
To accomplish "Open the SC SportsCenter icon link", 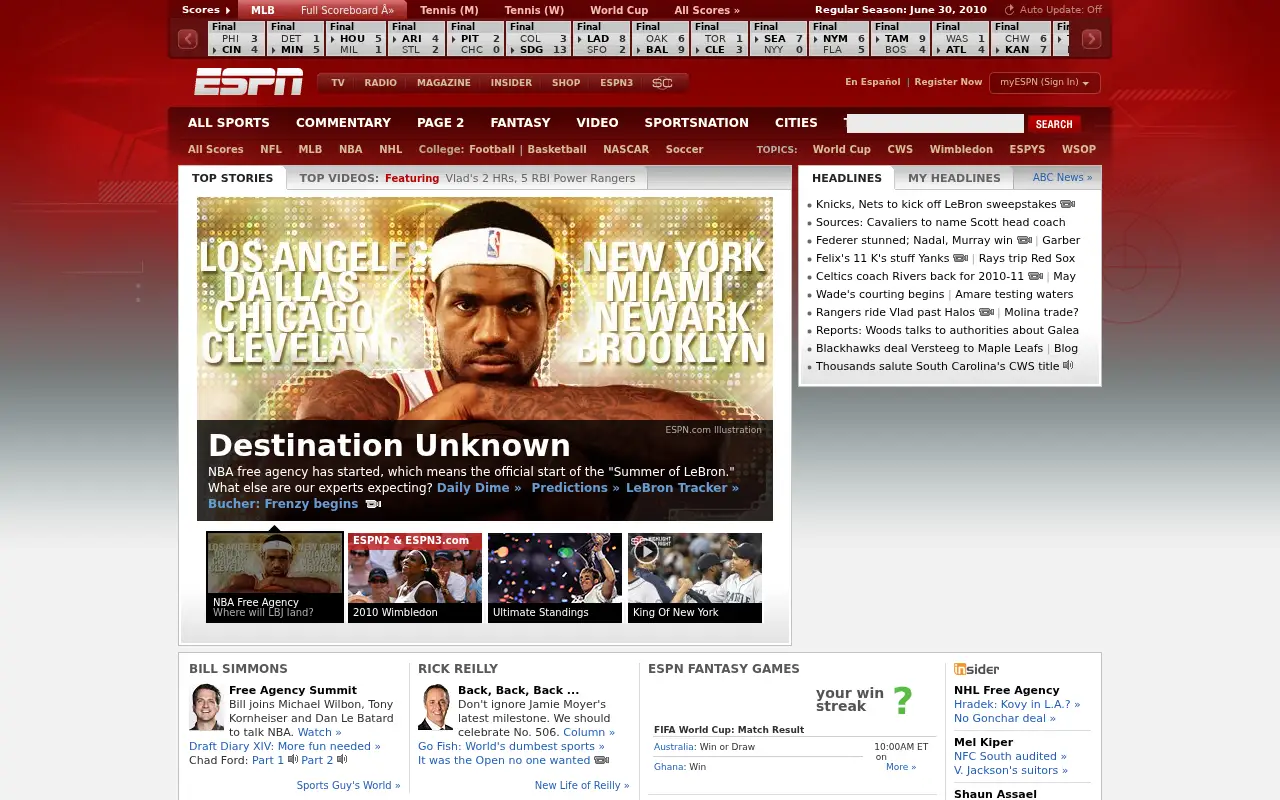I will [x=662, y=83].
